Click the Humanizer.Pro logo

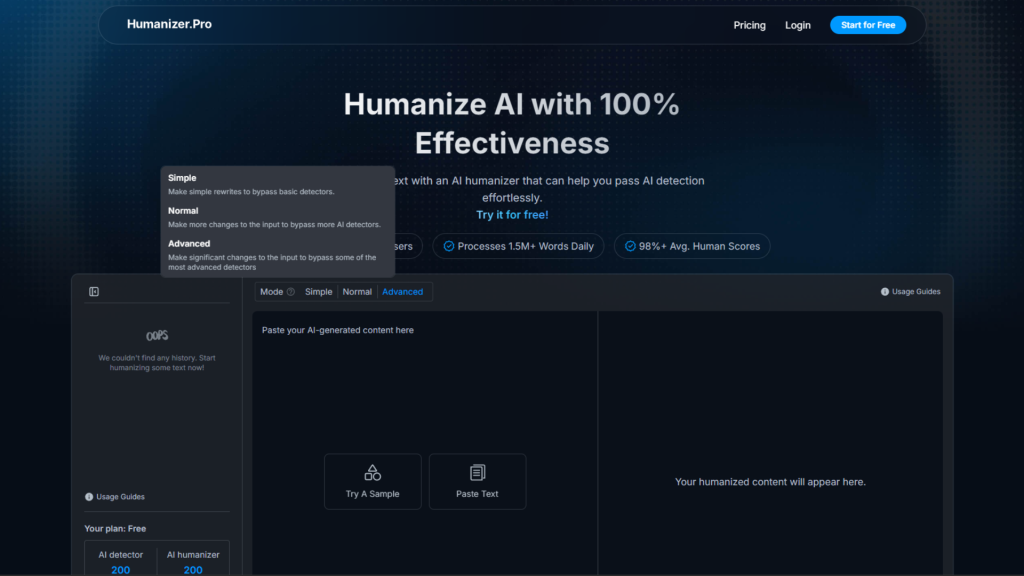click(x=168, y=24)
